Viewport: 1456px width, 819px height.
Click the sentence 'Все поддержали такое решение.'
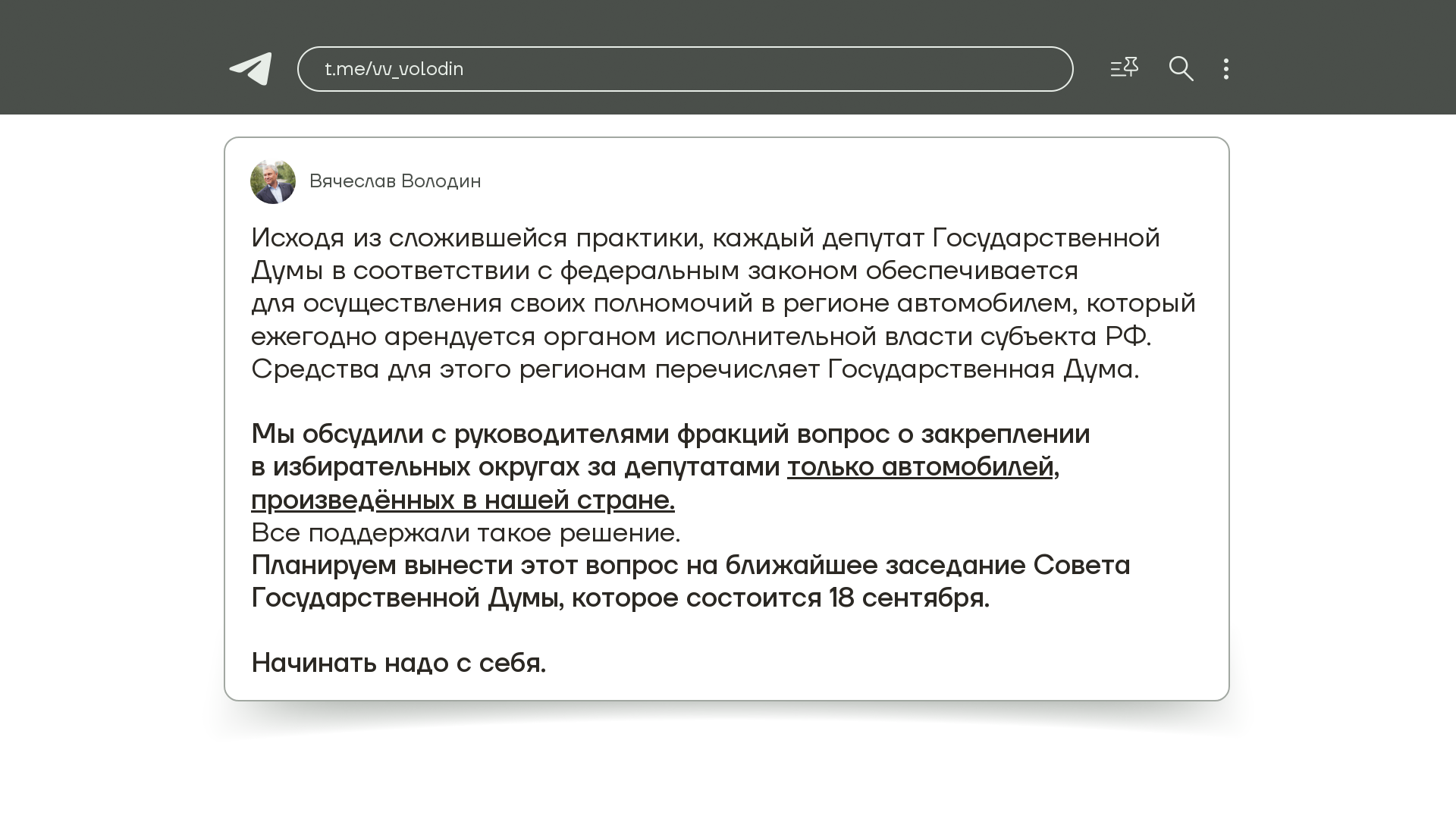pos(466,533)
